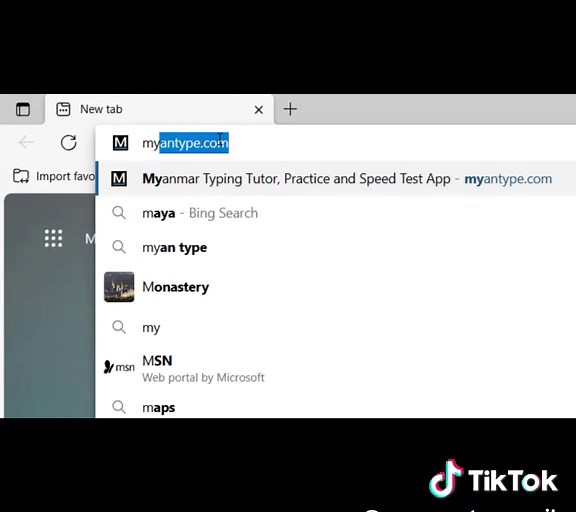Click the address bar showing myantype.com
576x512 pixels.
click(x=335, y=143)
